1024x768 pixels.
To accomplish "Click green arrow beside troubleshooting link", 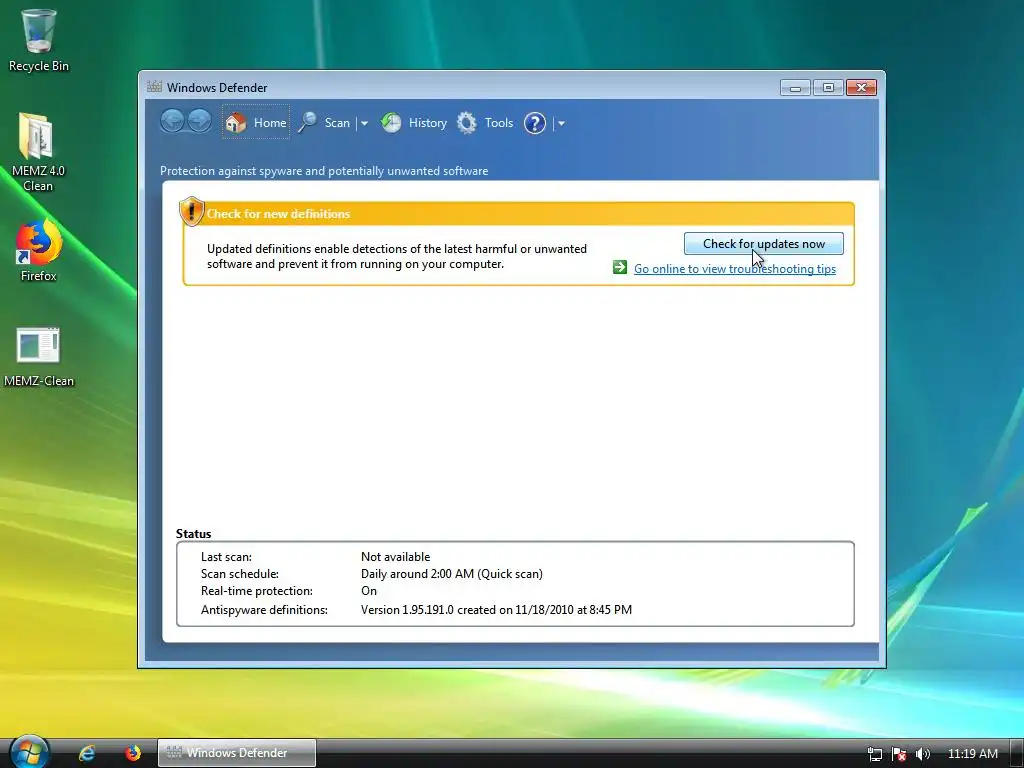I will click(620, 267).
